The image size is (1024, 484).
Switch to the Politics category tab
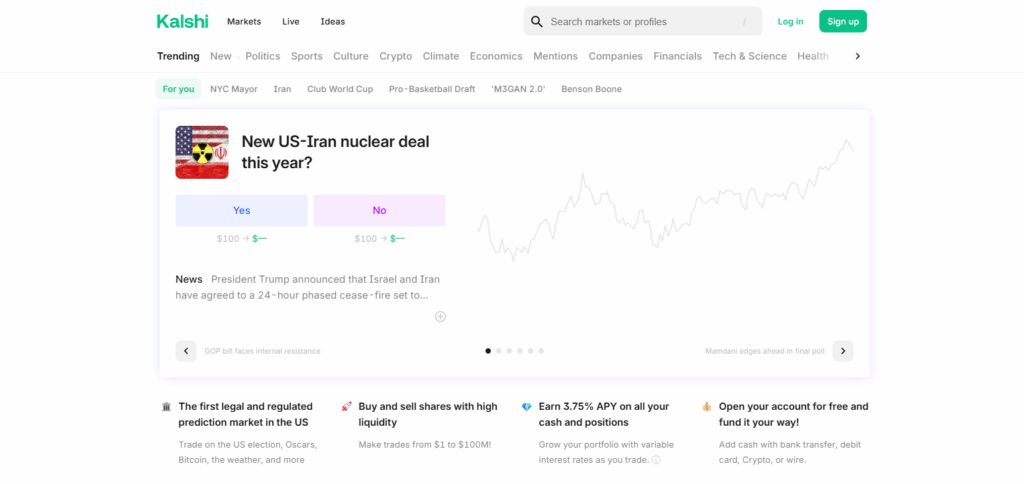(263, 56)
